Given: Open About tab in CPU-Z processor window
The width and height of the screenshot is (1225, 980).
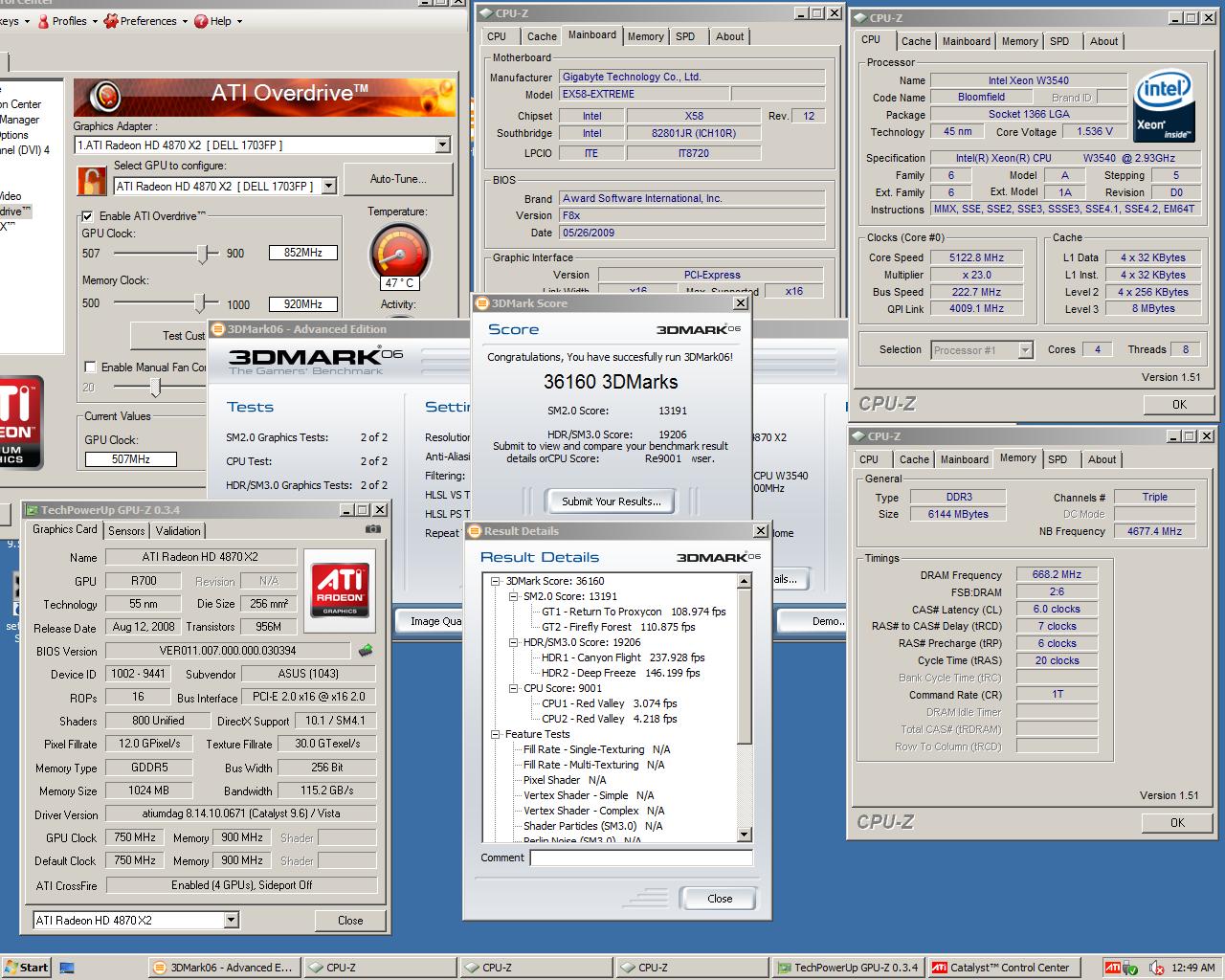Looking at the screenshot, I should (x=1103, y=41).
